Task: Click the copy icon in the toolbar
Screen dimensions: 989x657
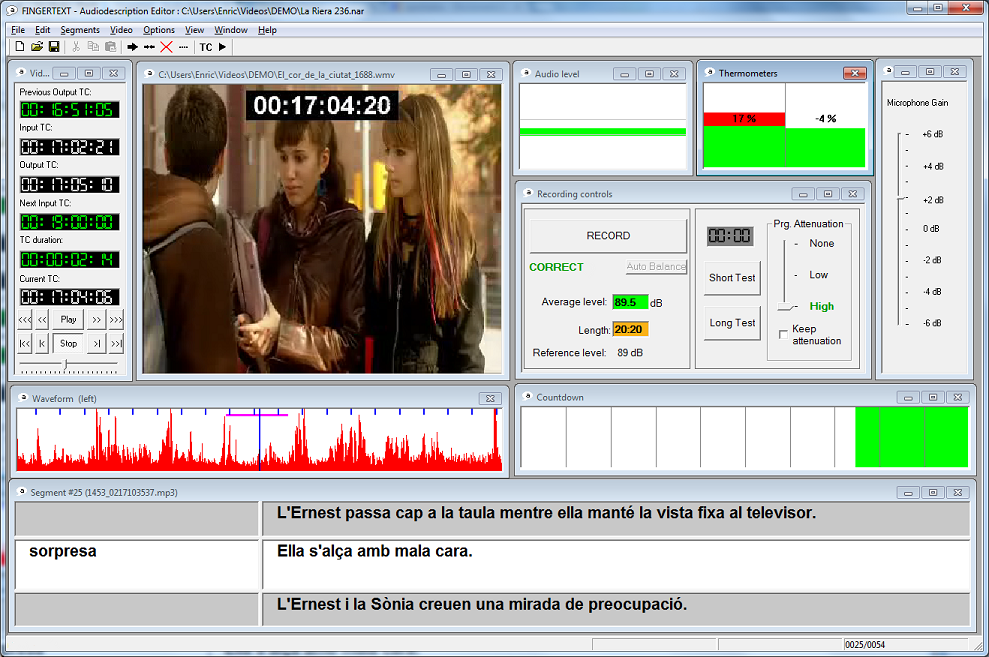Action: pyautogui.click(x=93, y=47)
